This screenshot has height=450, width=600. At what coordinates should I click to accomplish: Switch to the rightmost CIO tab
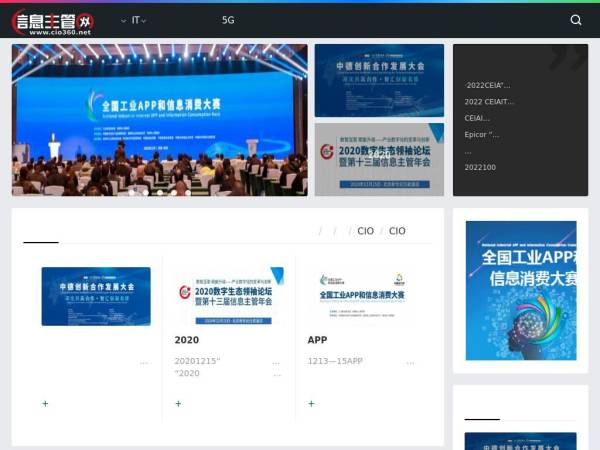tap(397, 231)
